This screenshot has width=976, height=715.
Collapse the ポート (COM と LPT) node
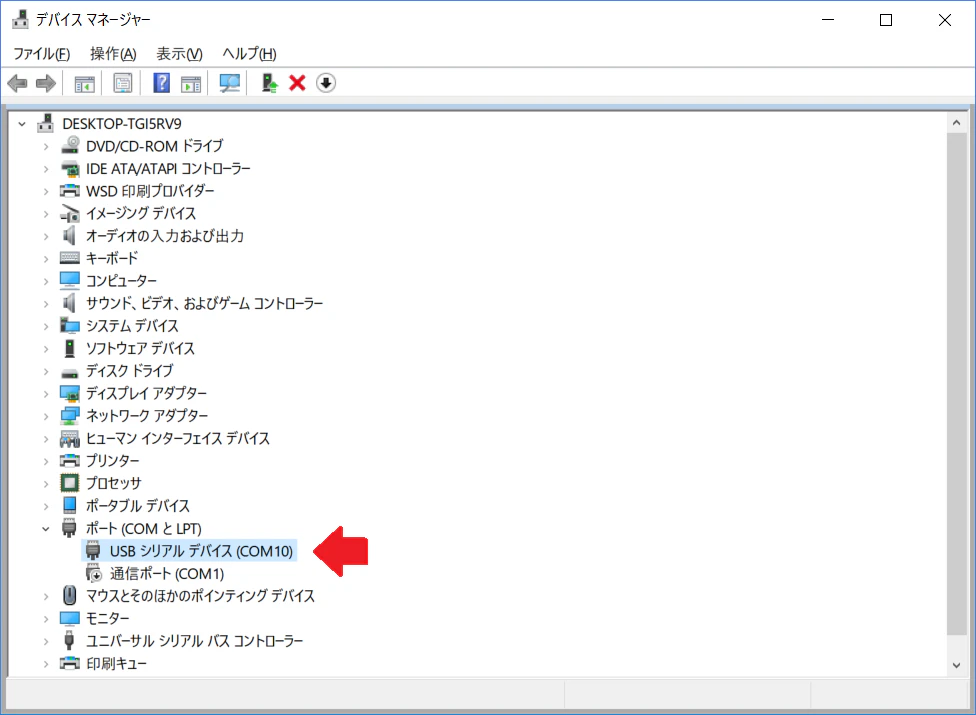pos(46,529)
